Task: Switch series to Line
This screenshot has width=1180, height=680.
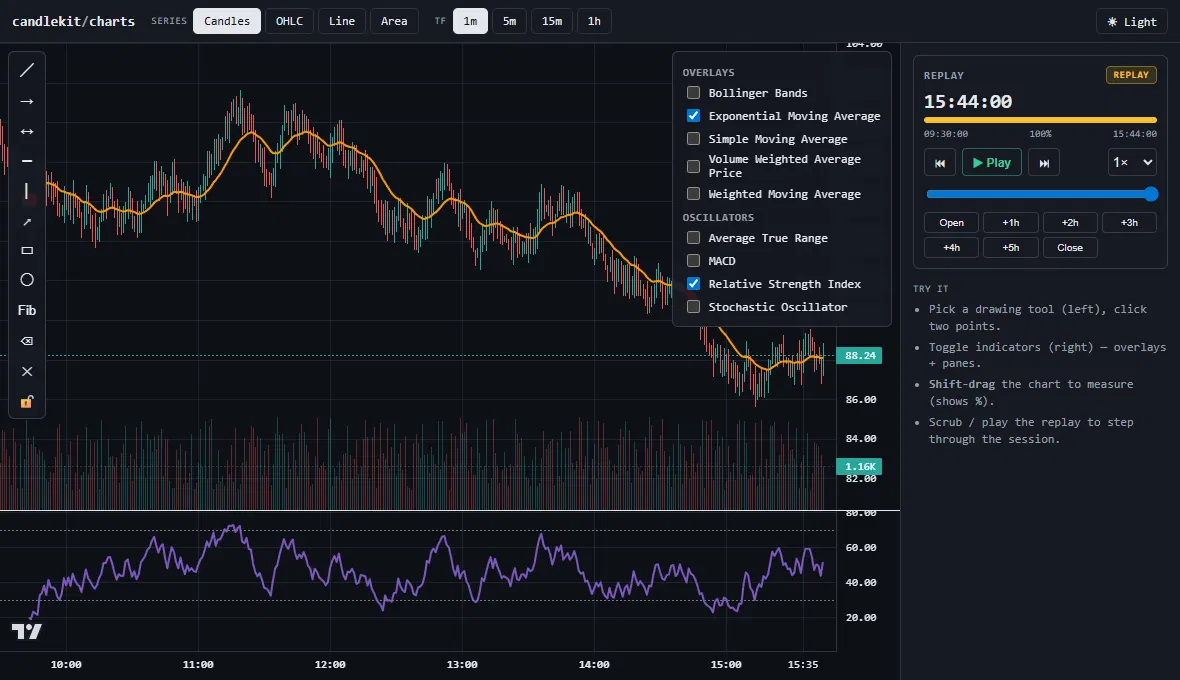Action: click(x=342, y=21)
